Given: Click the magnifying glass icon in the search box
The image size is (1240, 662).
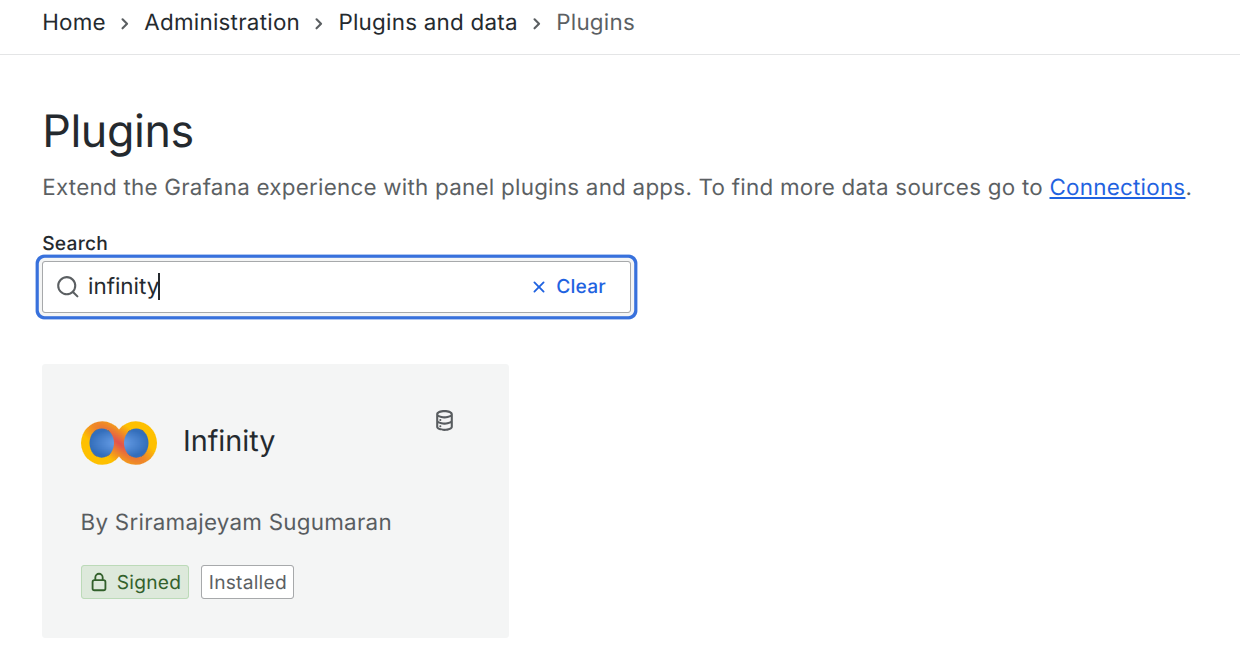Looking at the screenshot, I should pyautogui.click(x=67, y=286).
